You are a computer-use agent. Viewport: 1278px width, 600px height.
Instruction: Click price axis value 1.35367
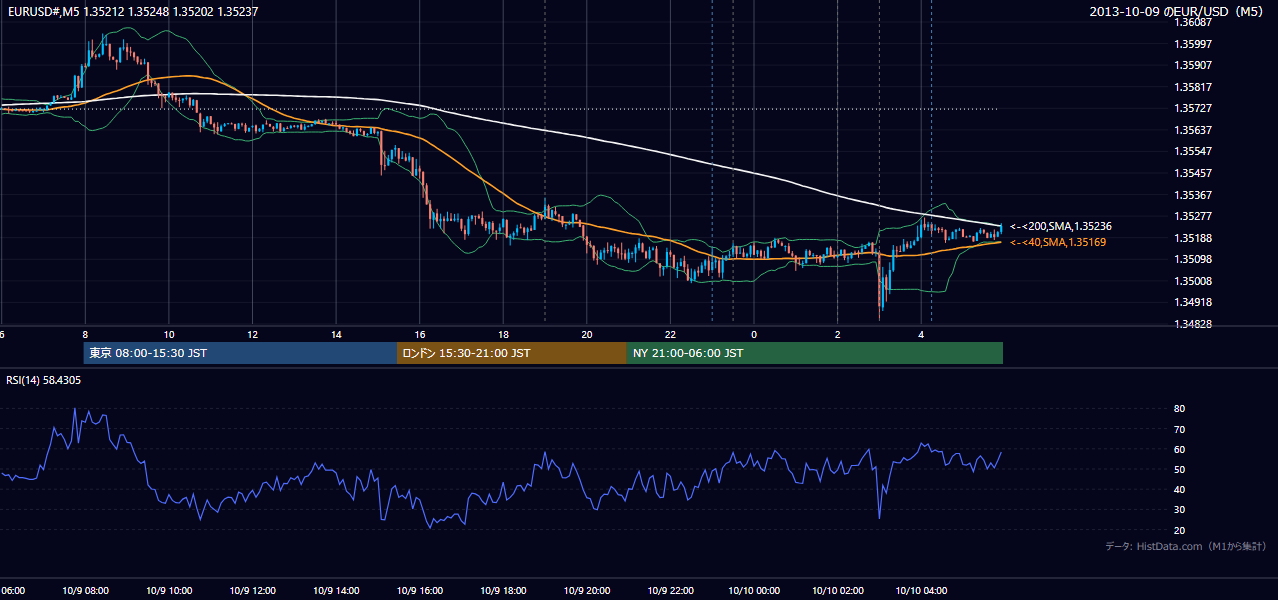click(1194, 195)
